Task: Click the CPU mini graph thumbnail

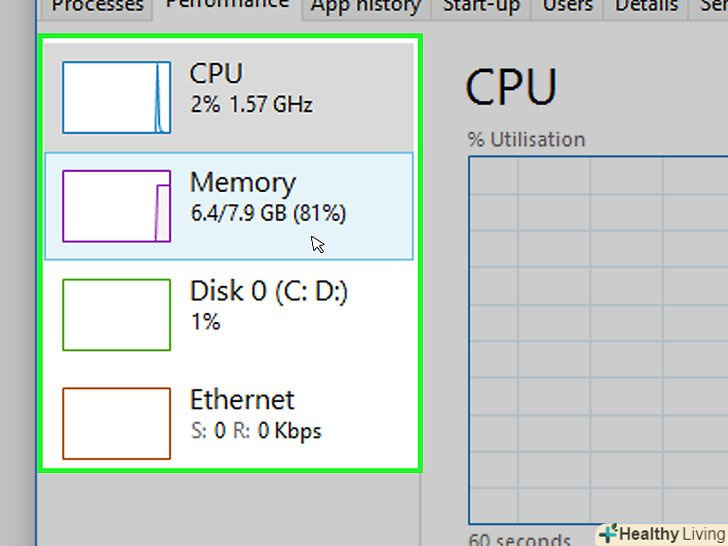Action: point(116,97)
